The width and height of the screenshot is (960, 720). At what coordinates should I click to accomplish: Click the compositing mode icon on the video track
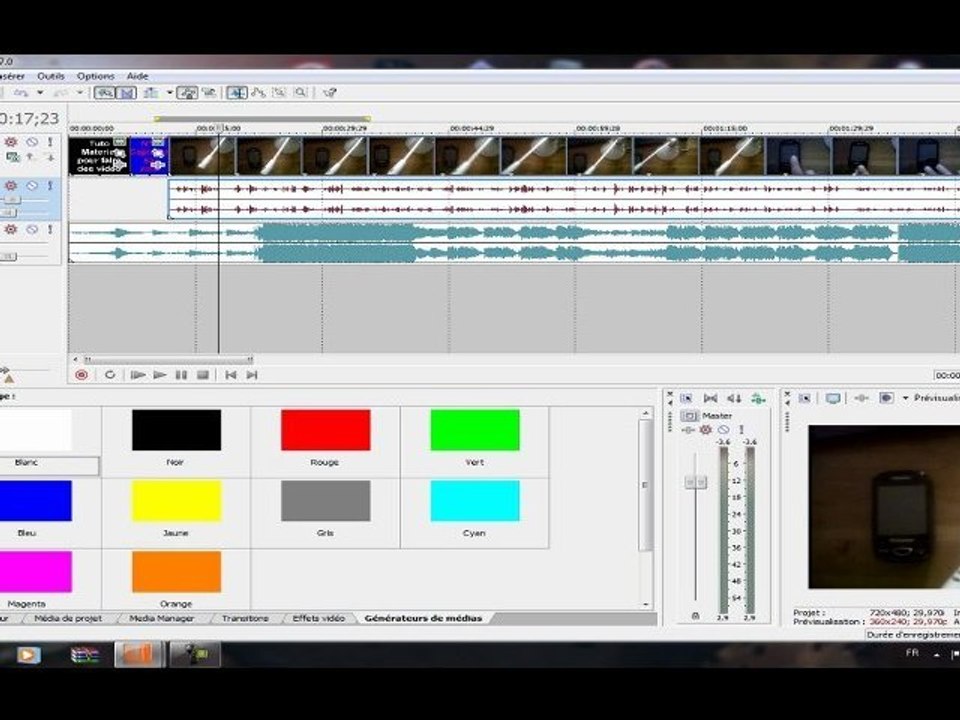point(12,157)
